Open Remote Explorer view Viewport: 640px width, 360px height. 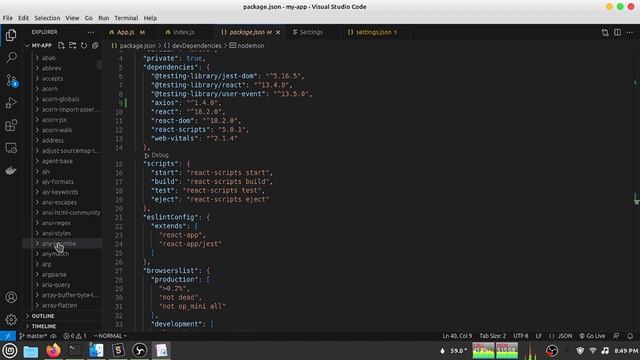point(11,148)
